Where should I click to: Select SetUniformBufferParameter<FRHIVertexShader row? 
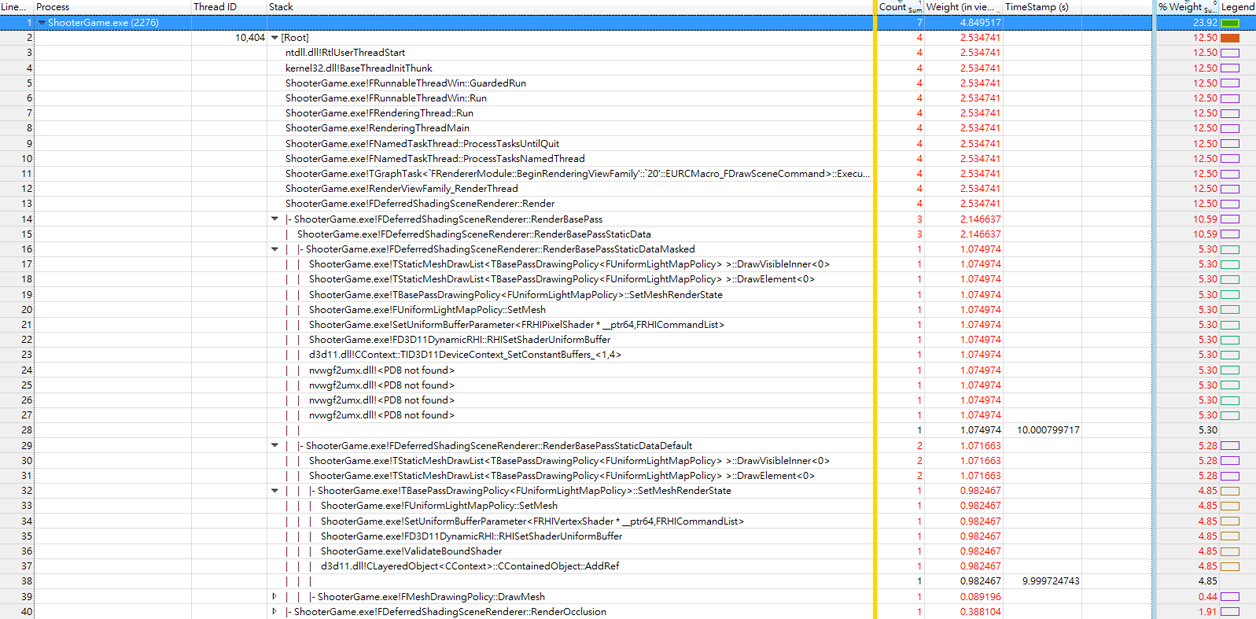[x=533, y=521]
